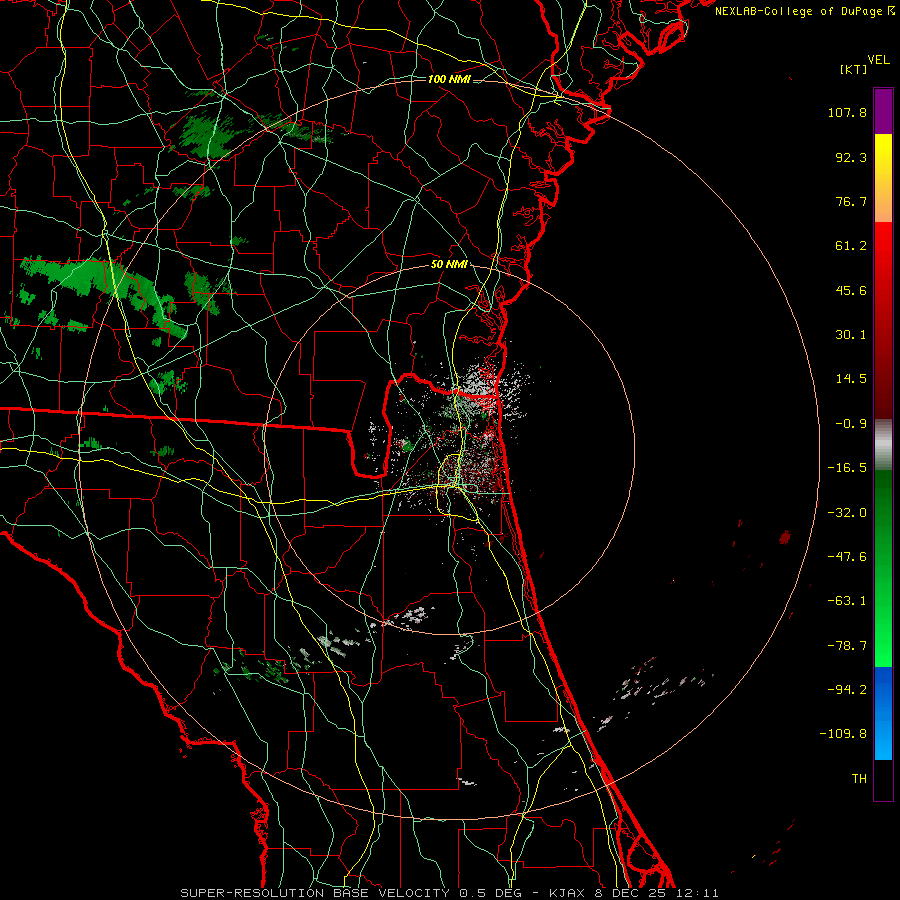
Task: Click the 100 NMI range ring label
Action: (449, 79)
